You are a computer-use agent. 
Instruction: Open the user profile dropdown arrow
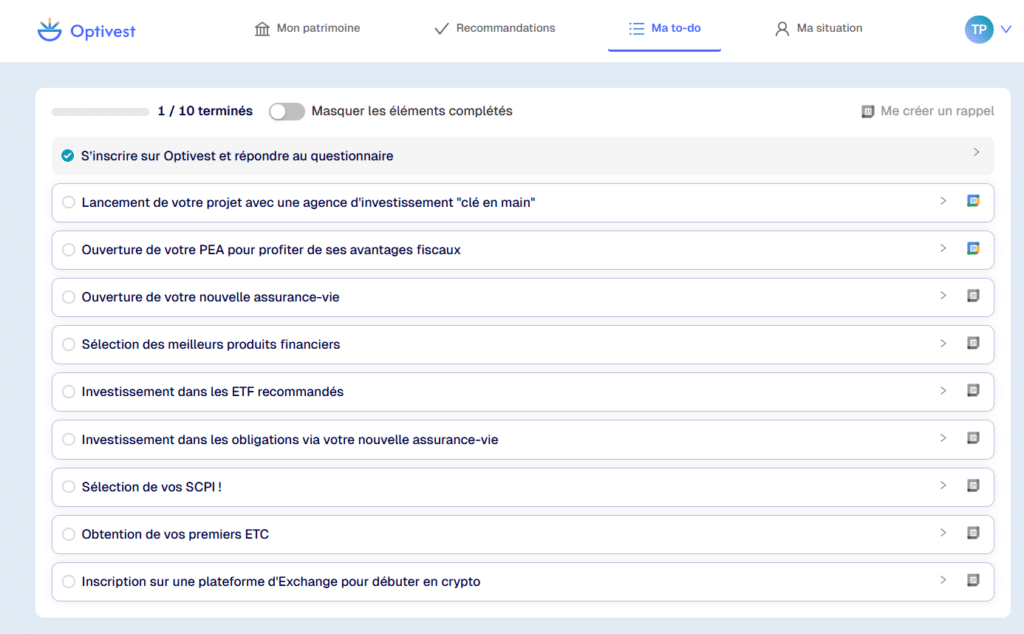[1006, 29]
